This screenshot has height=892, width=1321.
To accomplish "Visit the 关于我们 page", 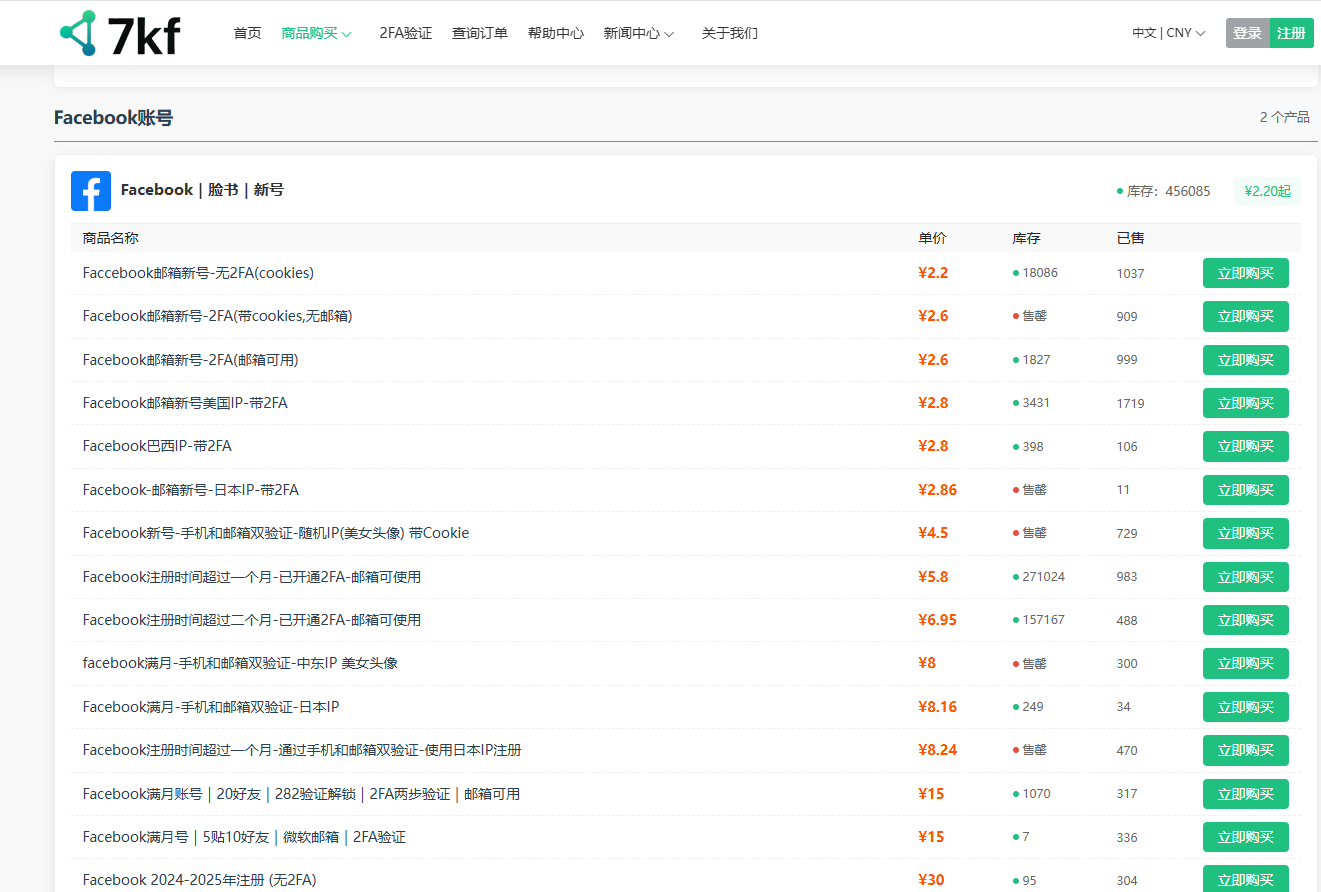I will click(x=729, y=33).
